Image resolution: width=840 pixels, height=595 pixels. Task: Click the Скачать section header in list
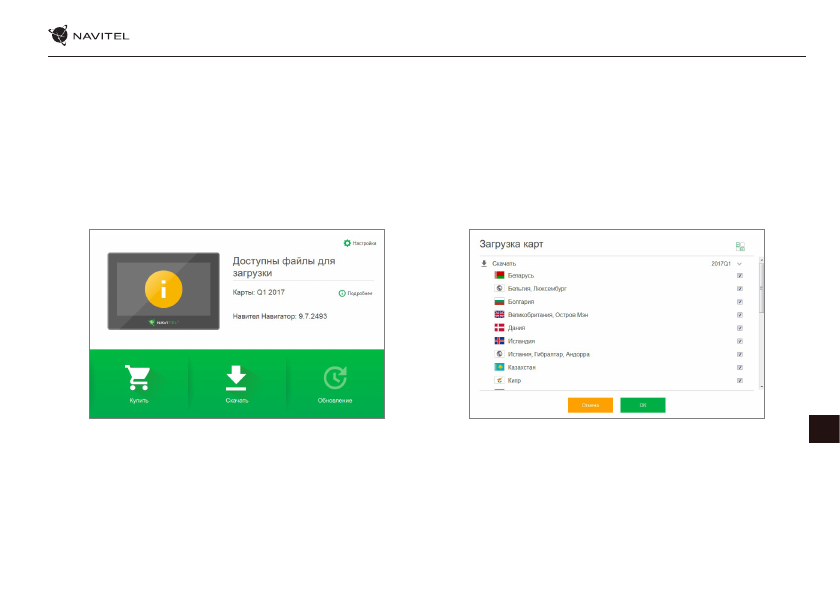[504, 264]
